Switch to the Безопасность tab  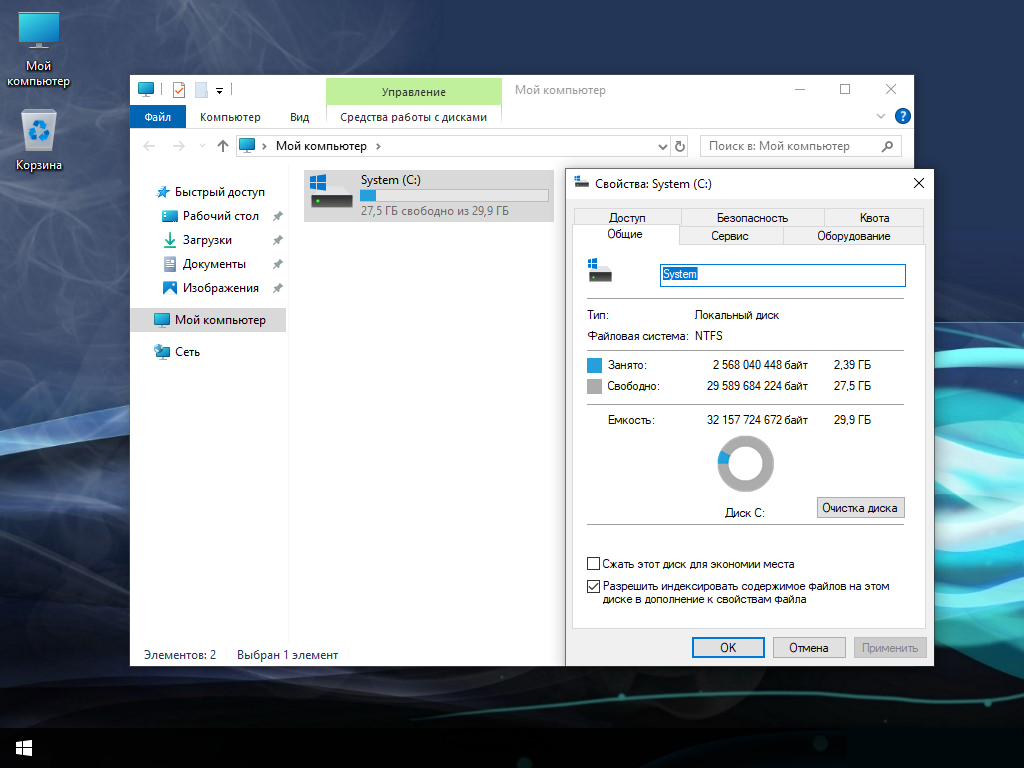coord(752,217)
